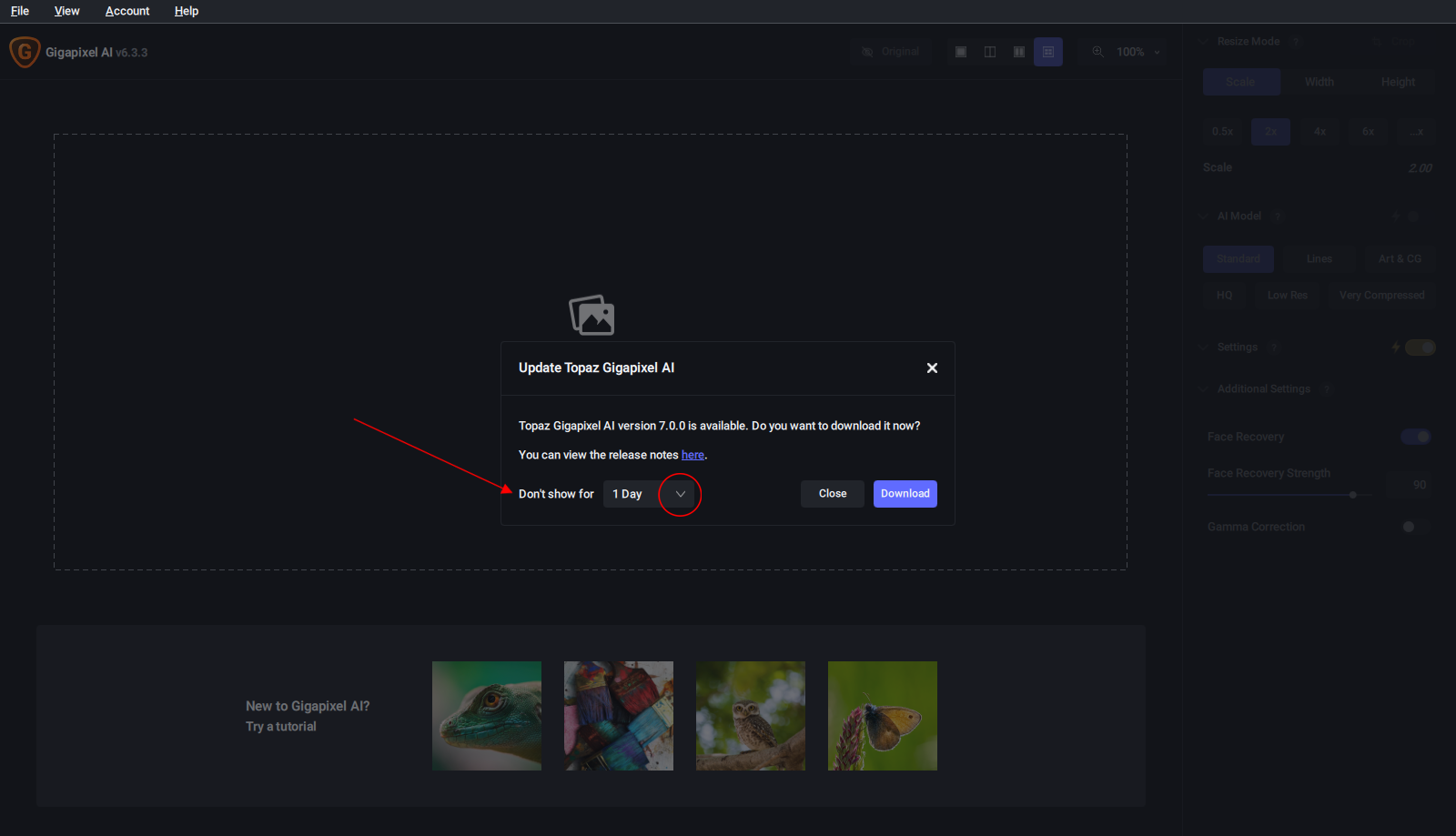Screen dimensions: 1456x836
Task: Open the Account menu
Action: tap(127, 11)
